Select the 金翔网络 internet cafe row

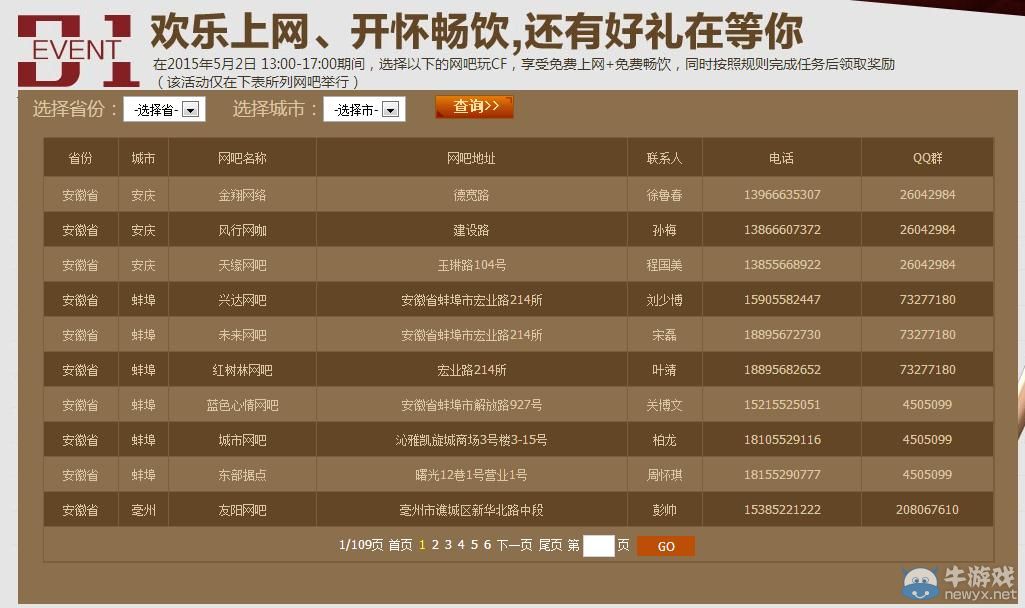click(x=243, y=194)
